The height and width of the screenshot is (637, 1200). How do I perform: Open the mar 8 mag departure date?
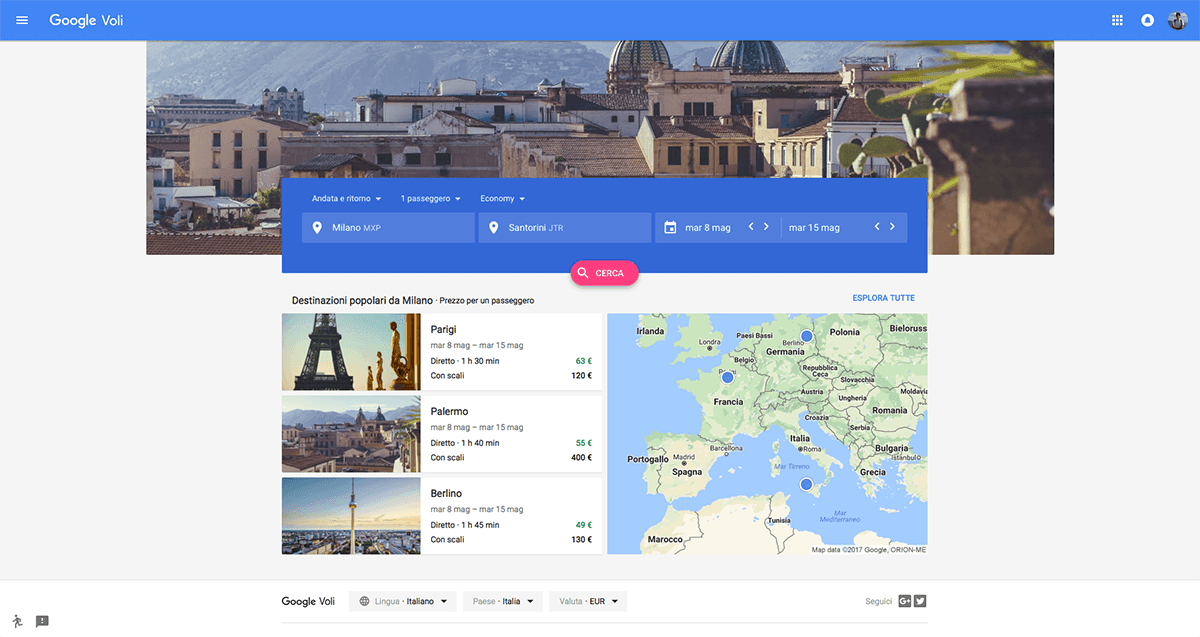pos(710,228)
